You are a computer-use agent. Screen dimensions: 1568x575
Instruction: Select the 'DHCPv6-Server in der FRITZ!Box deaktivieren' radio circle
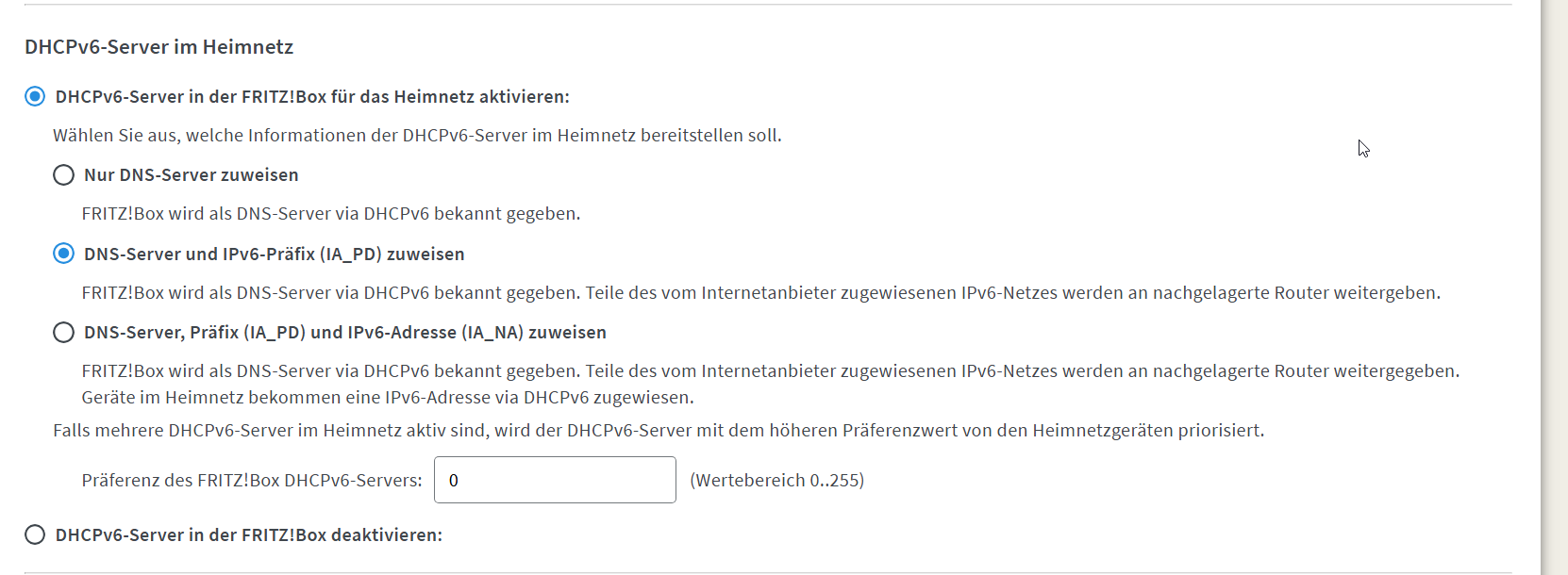point(35,534)
